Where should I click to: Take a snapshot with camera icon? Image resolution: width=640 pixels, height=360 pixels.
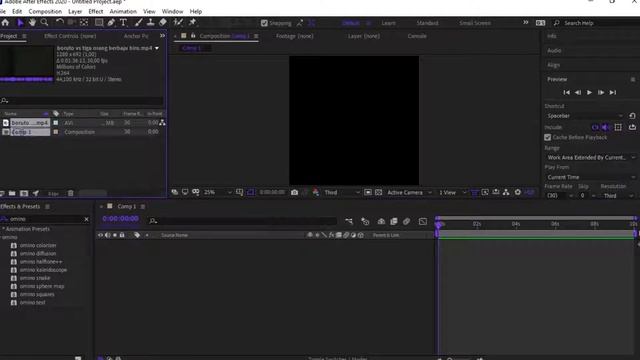[294, 192]
